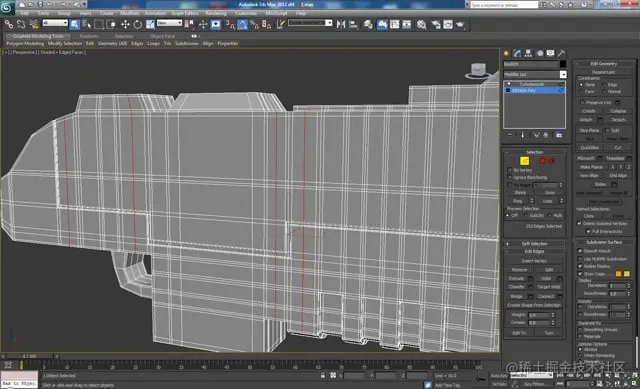The height and width of the screenshot is (389, 640).
Task: Switch to the Modify command panel
Action: point(517,53)
